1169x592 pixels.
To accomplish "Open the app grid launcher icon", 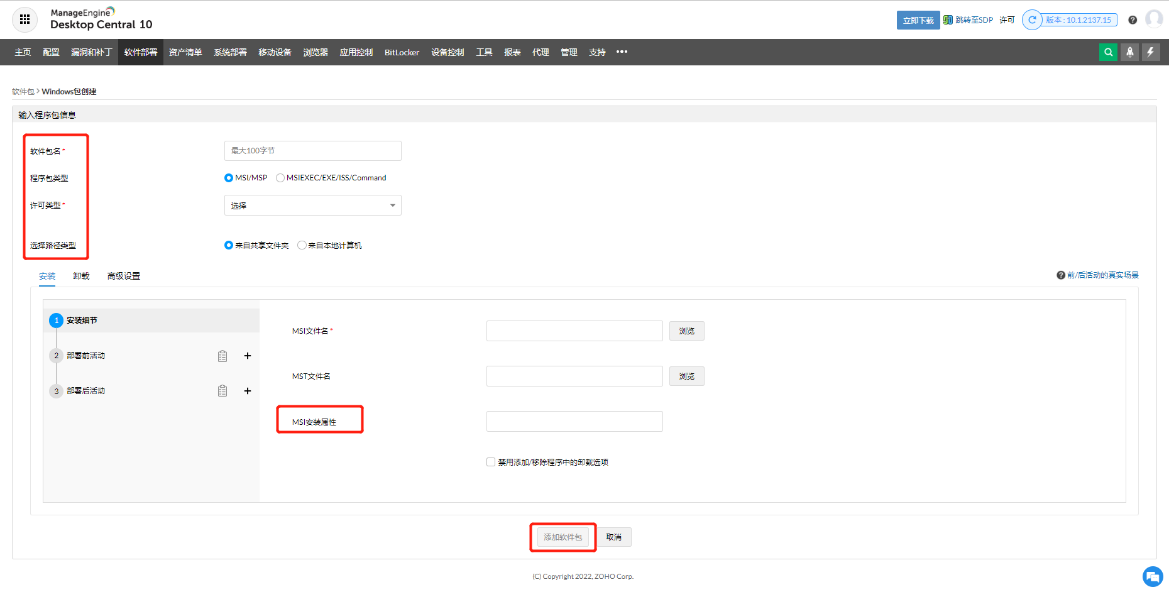I will [x=25, y=20].
